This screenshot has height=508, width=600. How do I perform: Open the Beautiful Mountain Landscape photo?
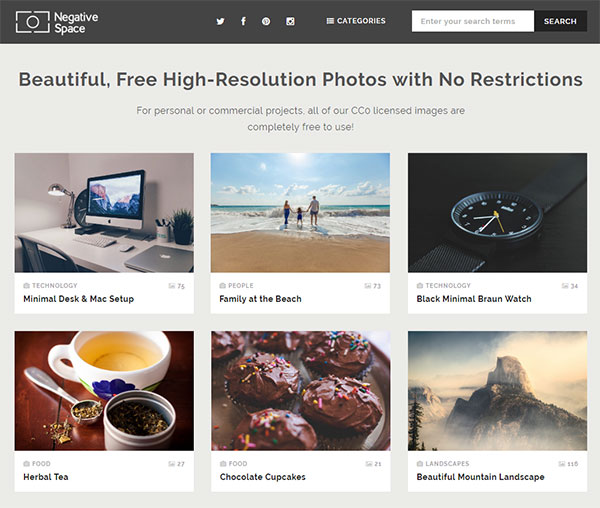(497, 391)
